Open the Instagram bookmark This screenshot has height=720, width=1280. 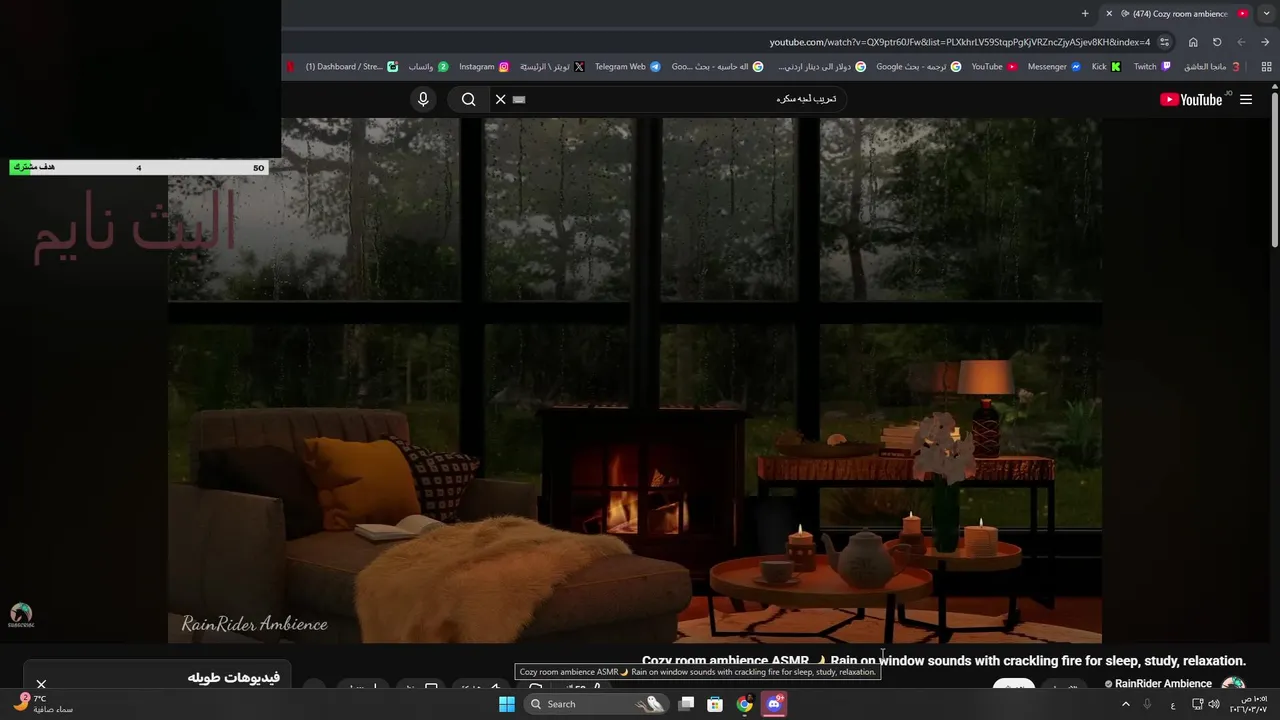pyautogui.click(x=484, y=67)
